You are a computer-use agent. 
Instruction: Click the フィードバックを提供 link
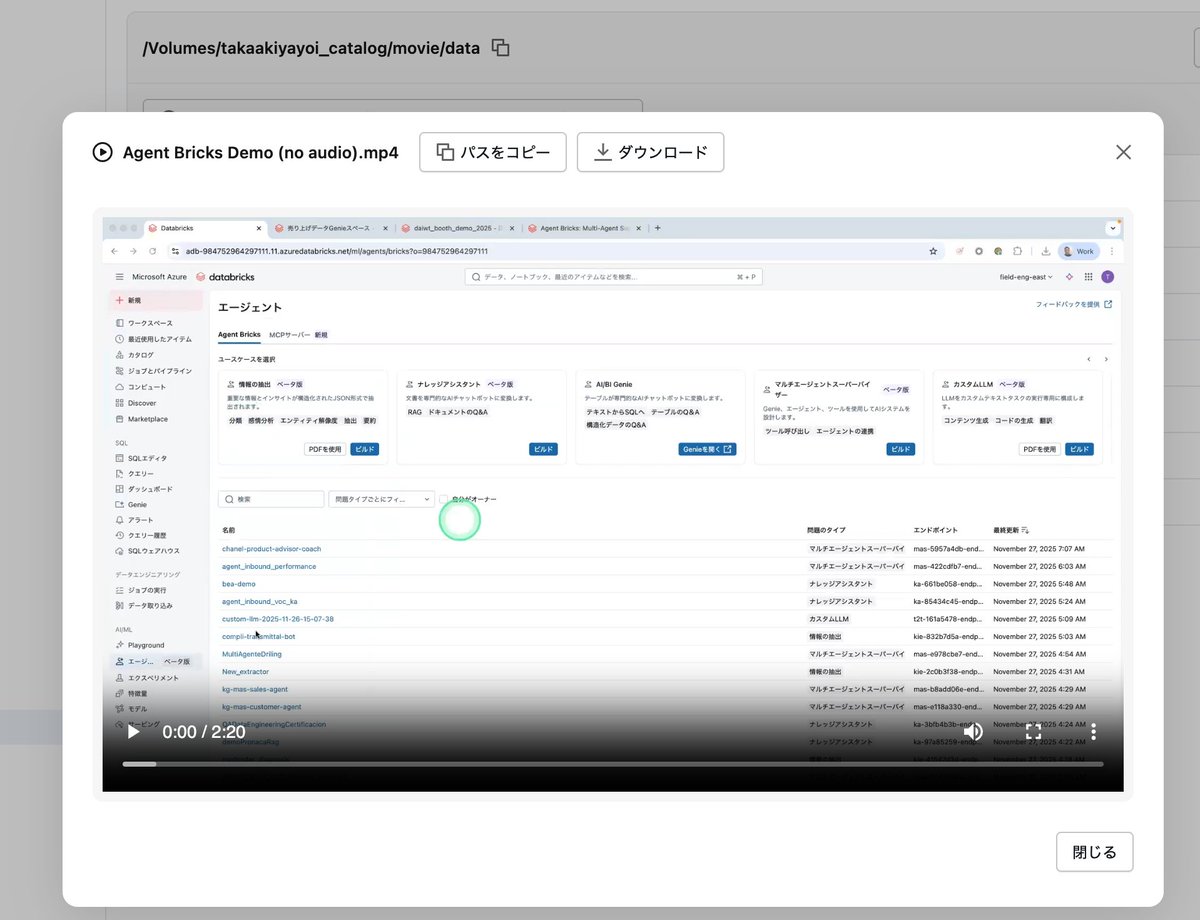click(1074, 305)
